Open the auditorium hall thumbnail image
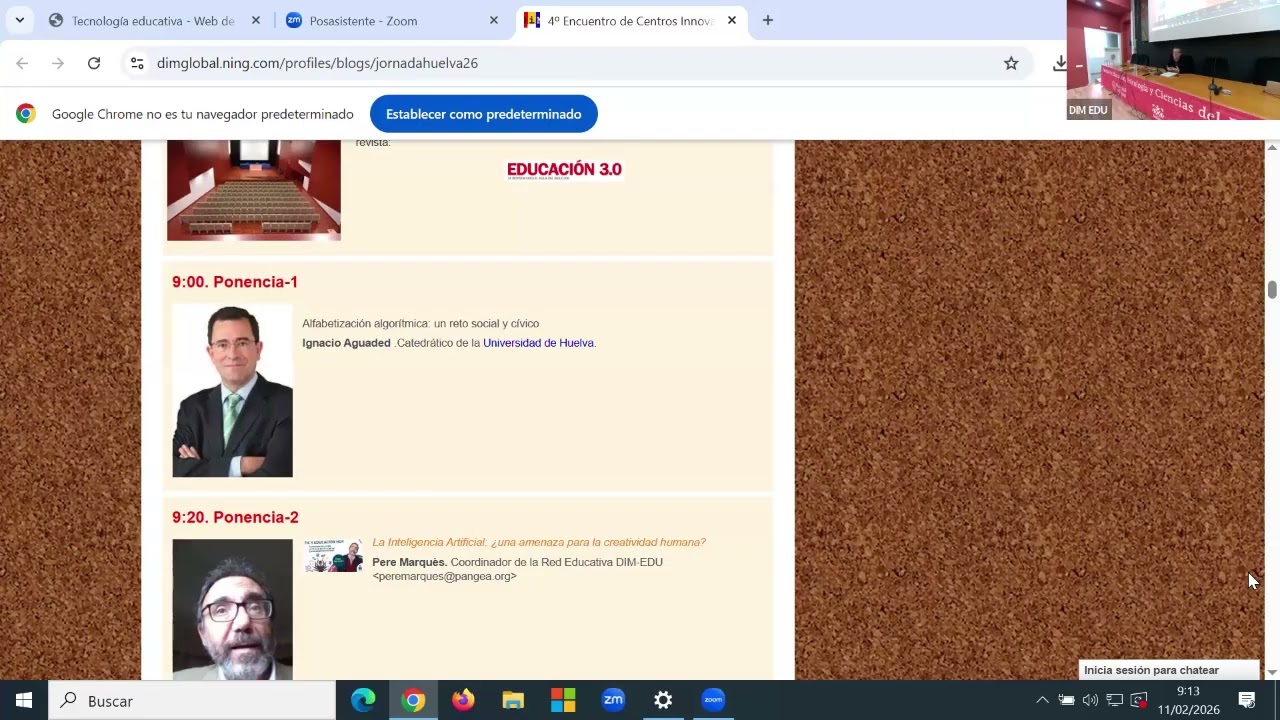Screen dimensions: 1280x720 pyautogui.click(x=254, y=190)
